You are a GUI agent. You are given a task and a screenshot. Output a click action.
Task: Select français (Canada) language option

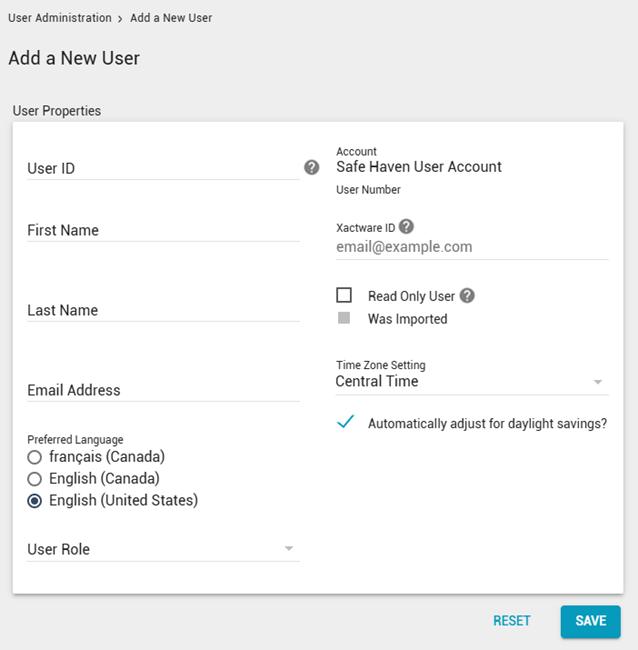coord(34,458)
